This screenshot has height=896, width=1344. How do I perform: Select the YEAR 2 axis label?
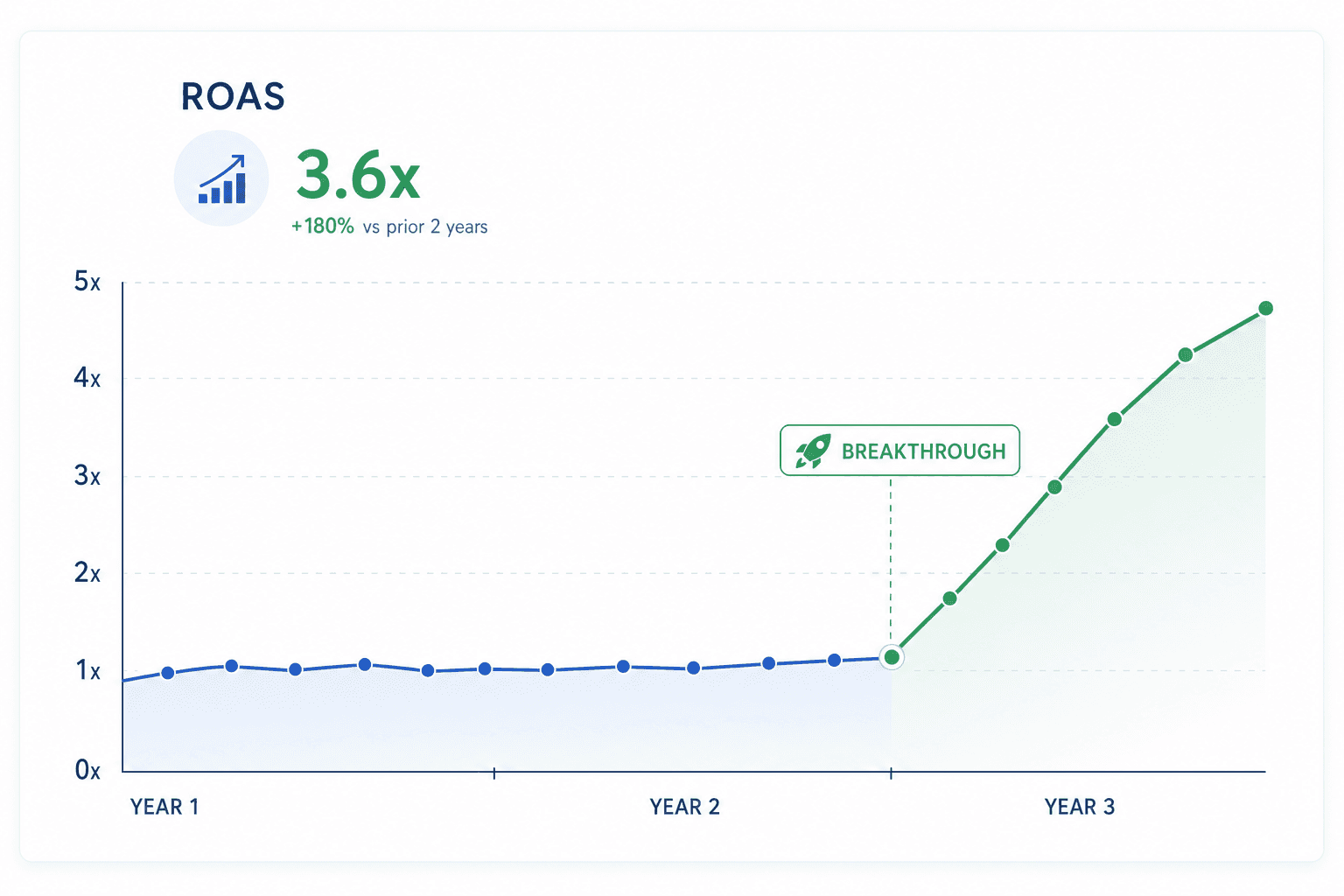coord(684,807)
